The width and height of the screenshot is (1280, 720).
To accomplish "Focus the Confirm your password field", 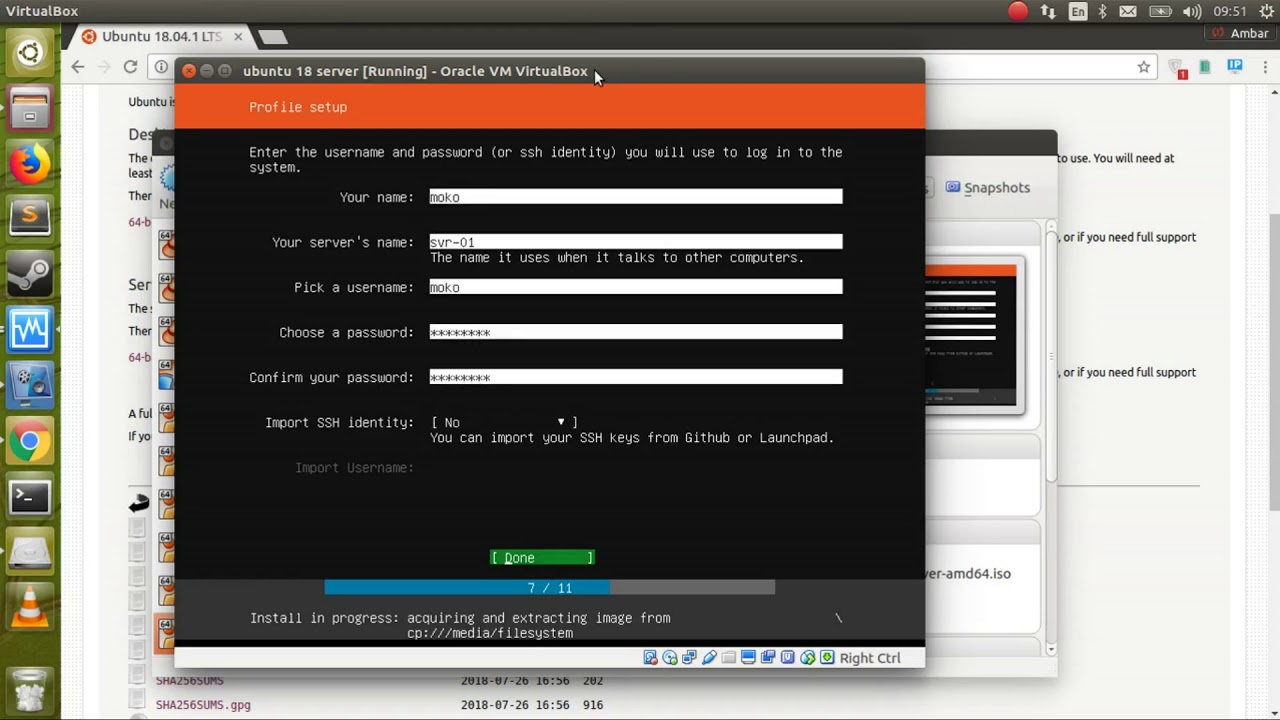I will (636, 377).
